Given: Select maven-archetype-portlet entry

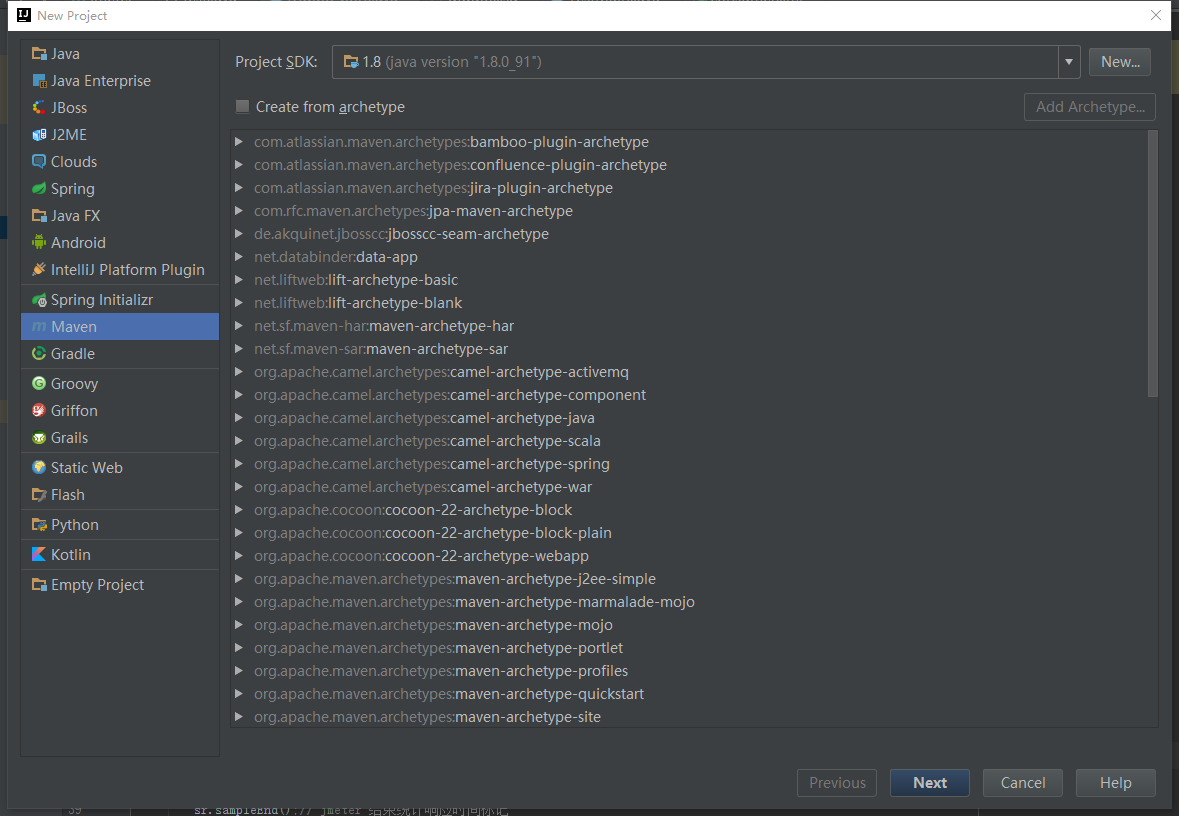Looking at the screenshot, I should [x=438, y=648].
